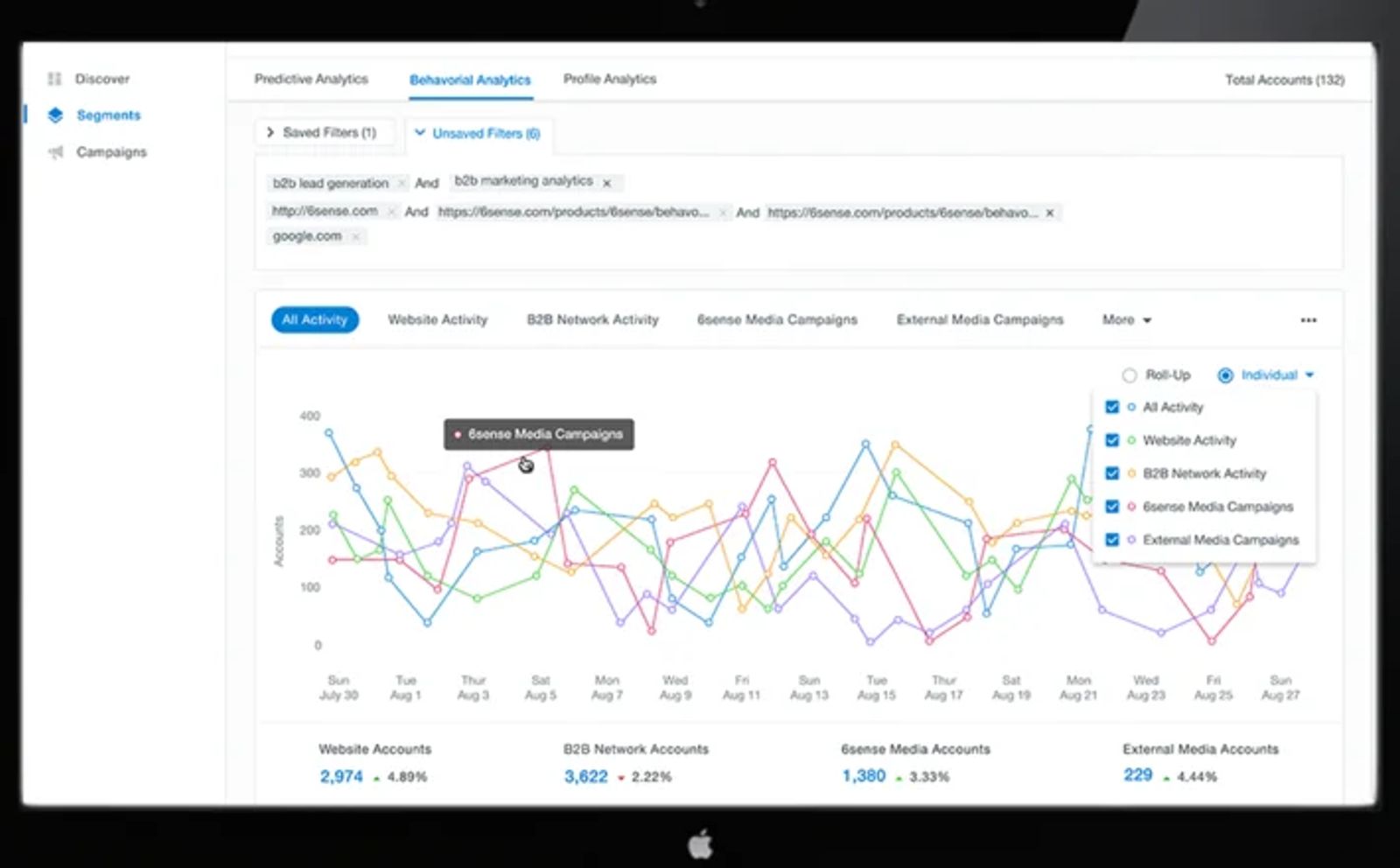1400x868 pixels.
Task: Select the All Activity pill
Action: click(315, 319)
